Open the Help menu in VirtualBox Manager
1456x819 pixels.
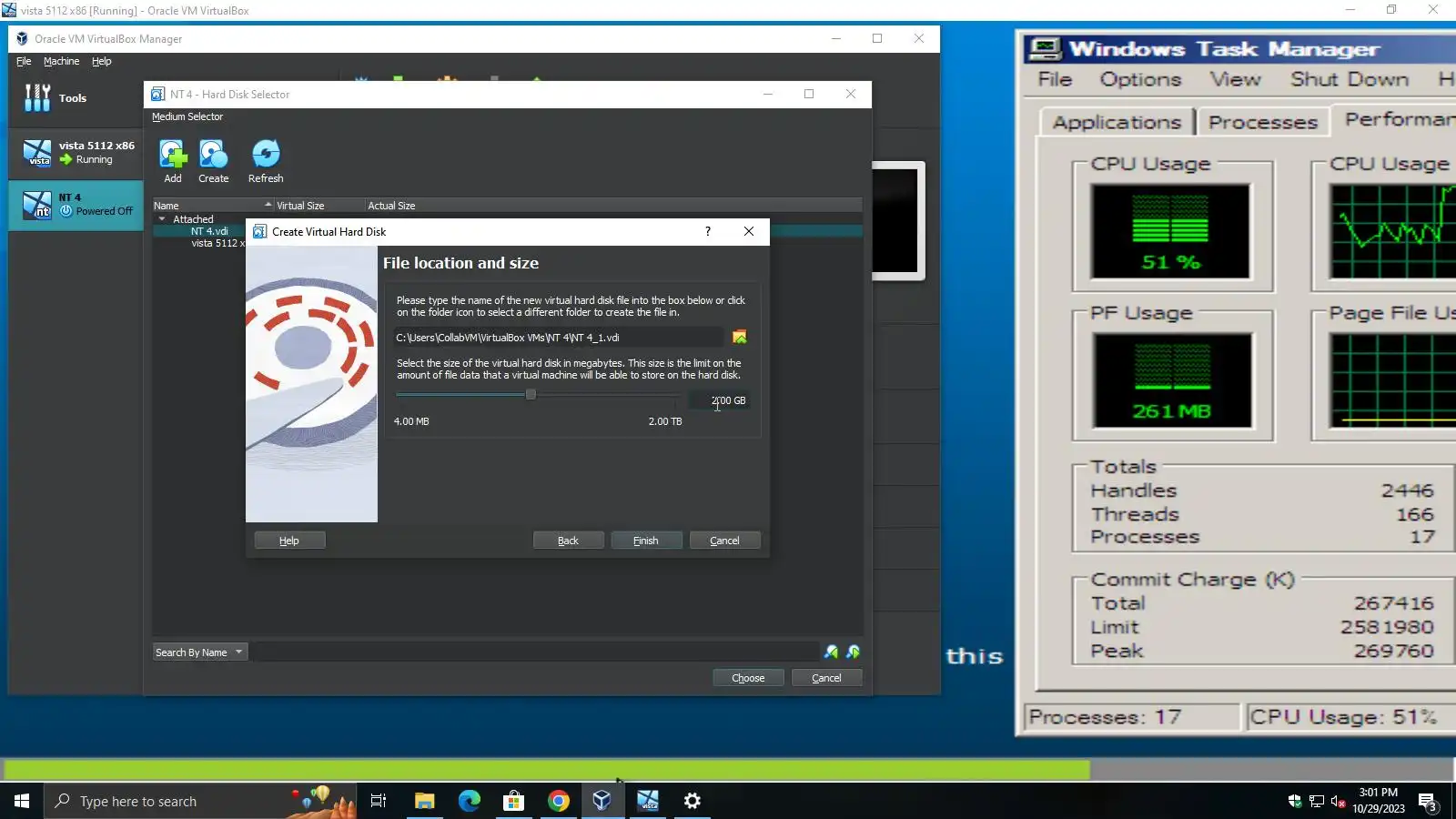click(x=101, y=61)
